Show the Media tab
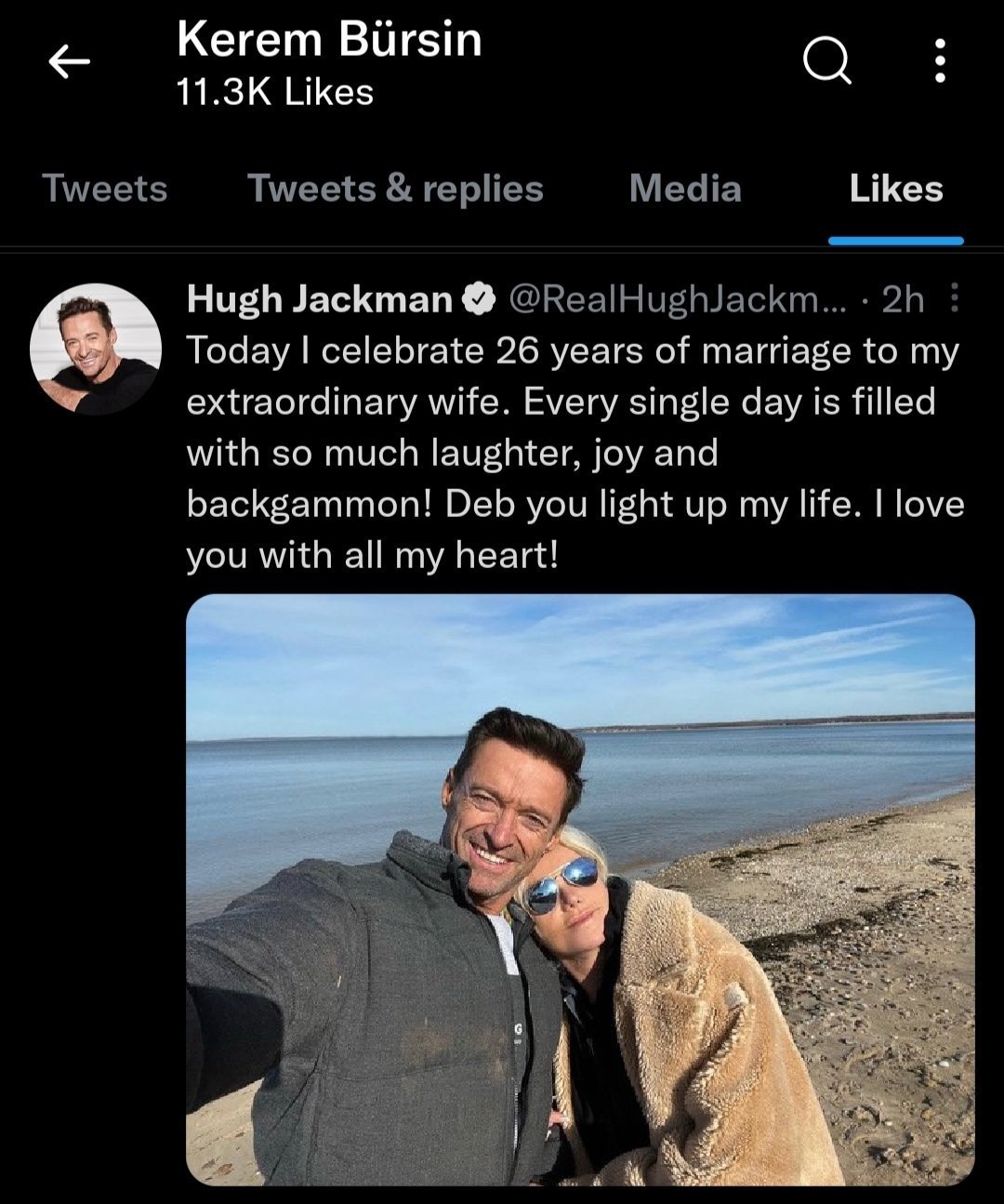 pyautogui.click(x=685, y=189)
